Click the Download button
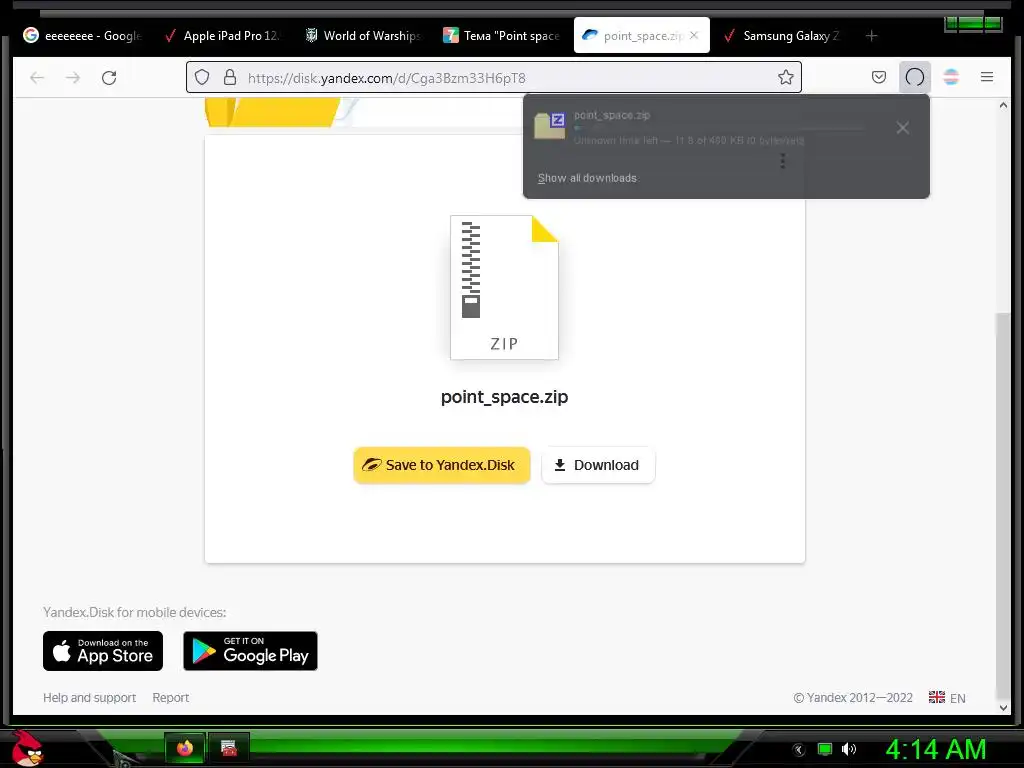The width and height of the screenshot is (1024, 768). pyautogui.click(x=598, y=465)
